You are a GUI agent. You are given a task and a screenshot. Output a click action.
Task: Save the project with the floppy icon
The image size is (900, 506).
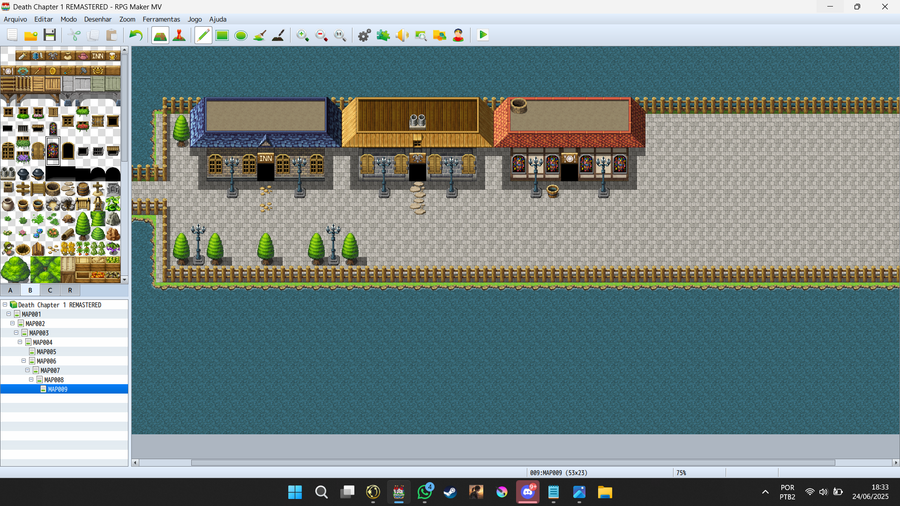click(x=50, y=35)
